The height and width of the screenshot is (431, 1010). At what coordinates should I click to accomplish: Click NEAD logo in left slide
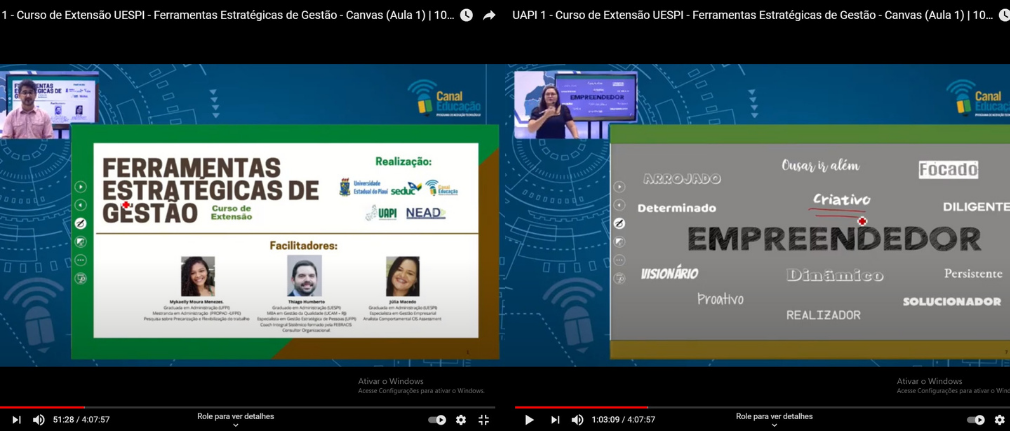[425, 213]
